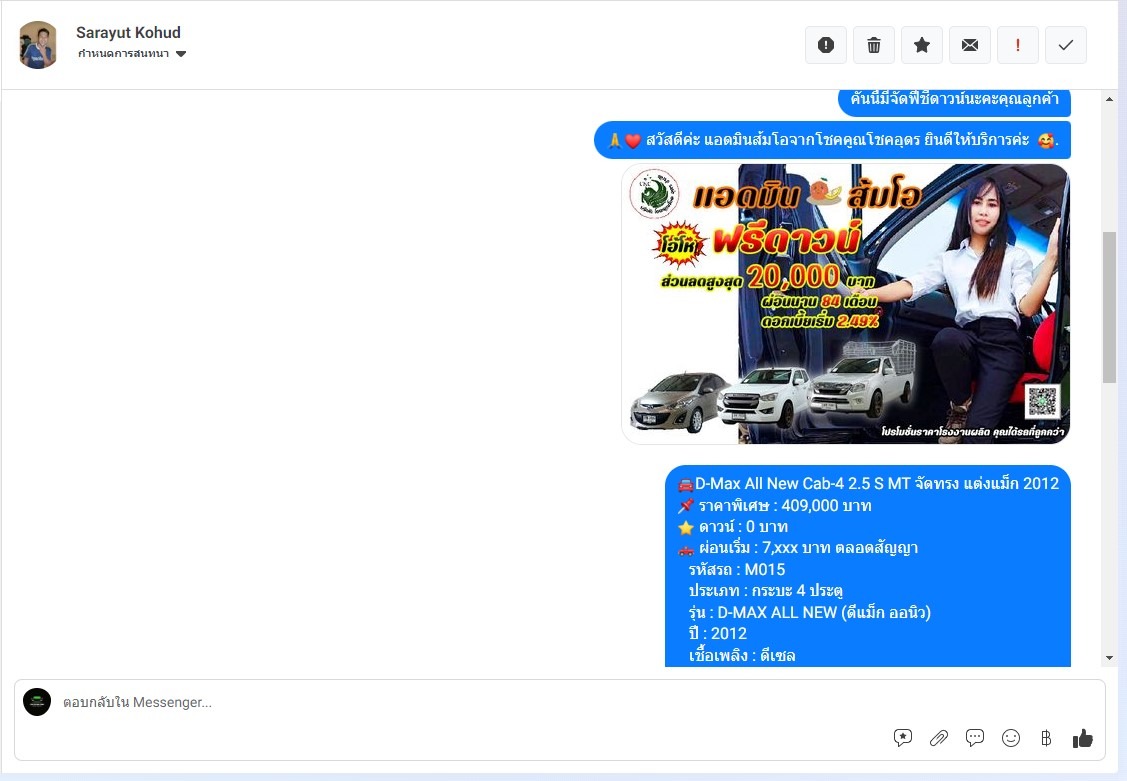
Task: Open the emoji picker smiley icon
Action: pyautogui.click(x=1011, y=738)
